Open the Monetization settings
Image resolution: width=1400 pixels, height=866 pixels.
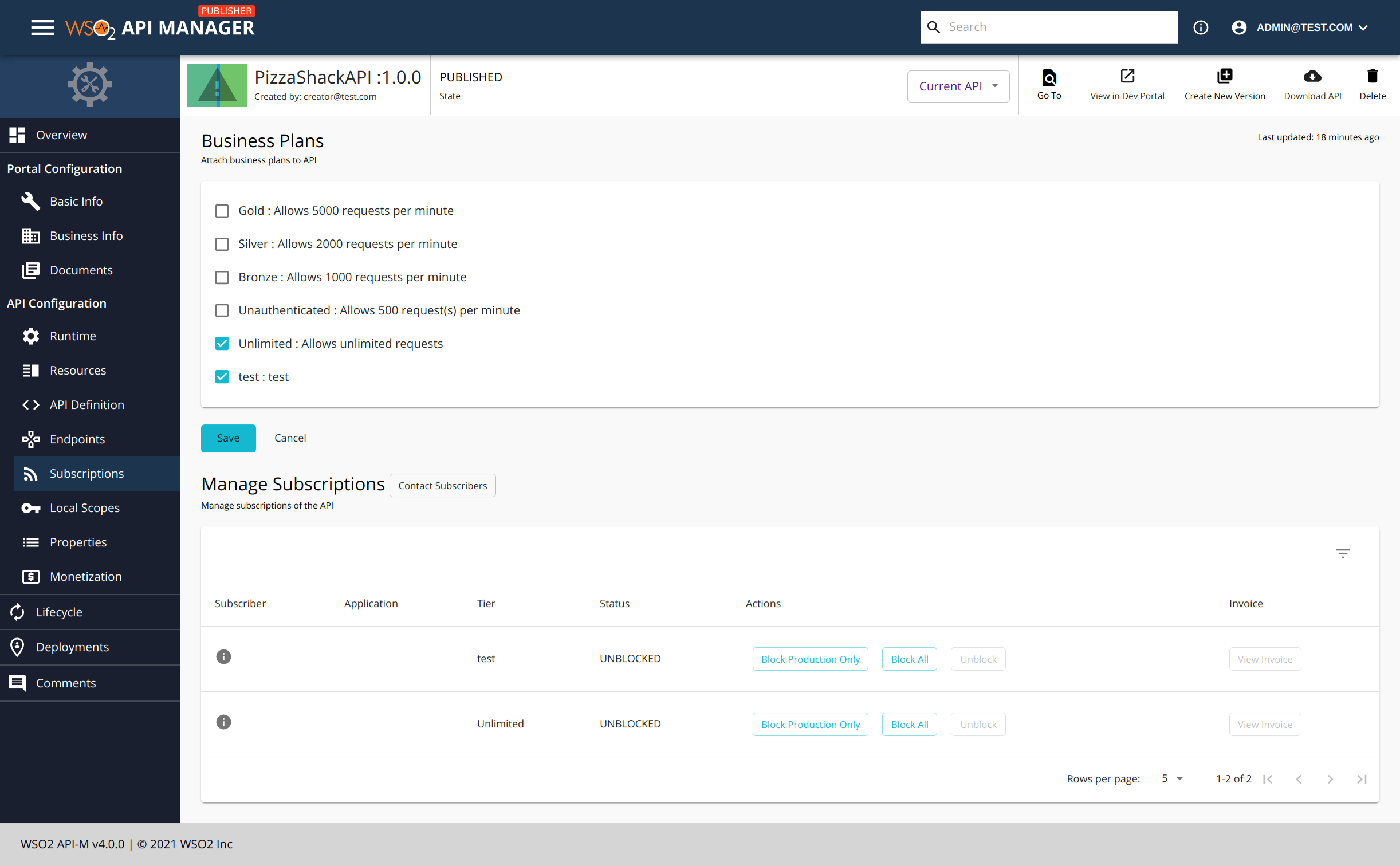pos(85,576)
